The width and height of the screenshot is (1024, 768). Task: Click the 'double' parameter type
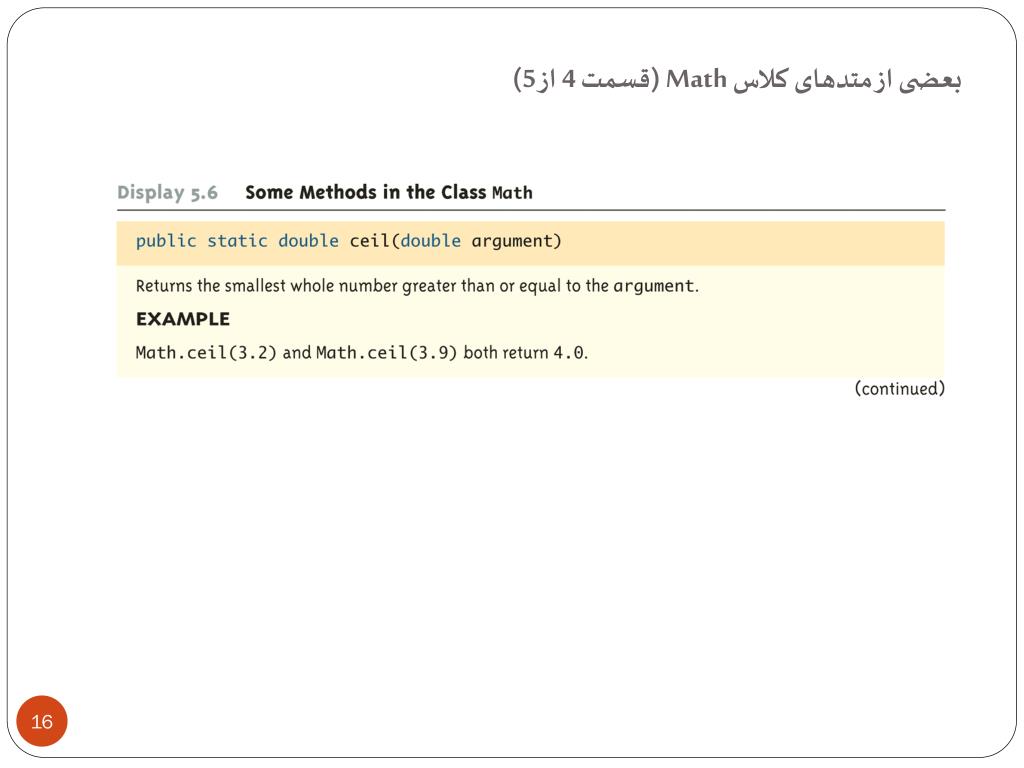click(x=430, y=241)
